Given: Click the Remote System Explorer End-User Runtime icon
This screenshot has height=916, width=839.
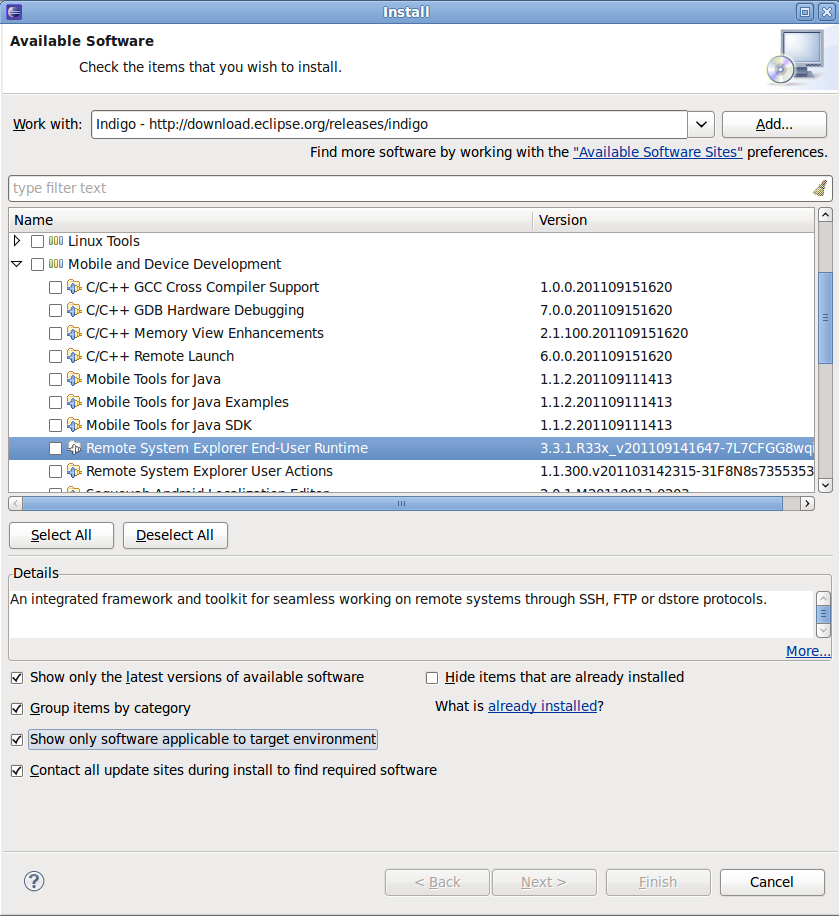Looking at the screenshot, I should pos(74,448).
